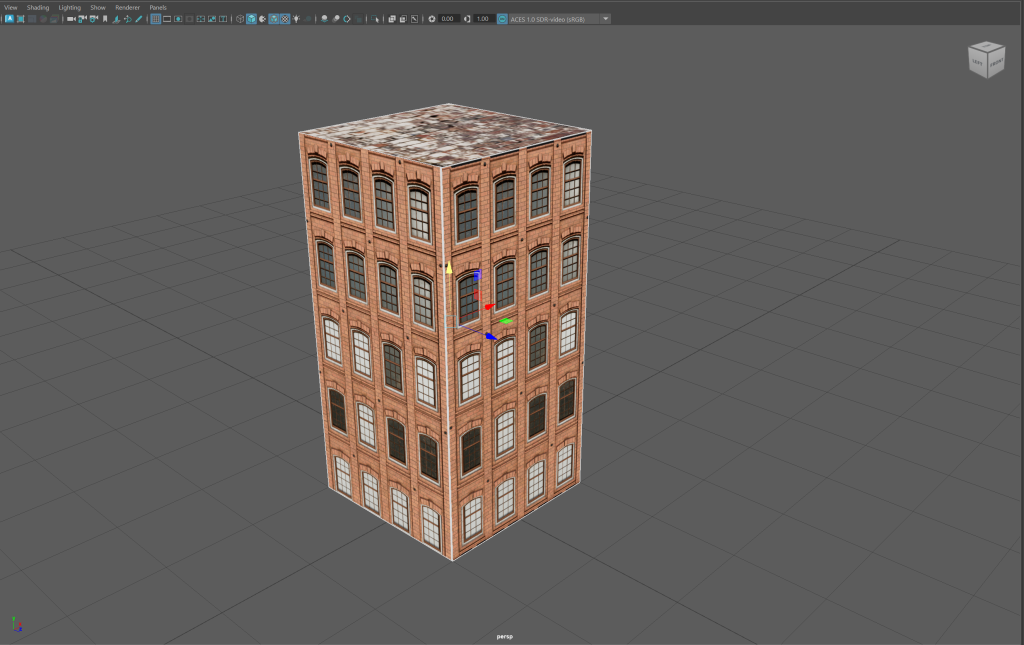The height and width of the screenshot is (645, 1024).
Task: Toggle Wireframe on Shaded
Action: 273,19
